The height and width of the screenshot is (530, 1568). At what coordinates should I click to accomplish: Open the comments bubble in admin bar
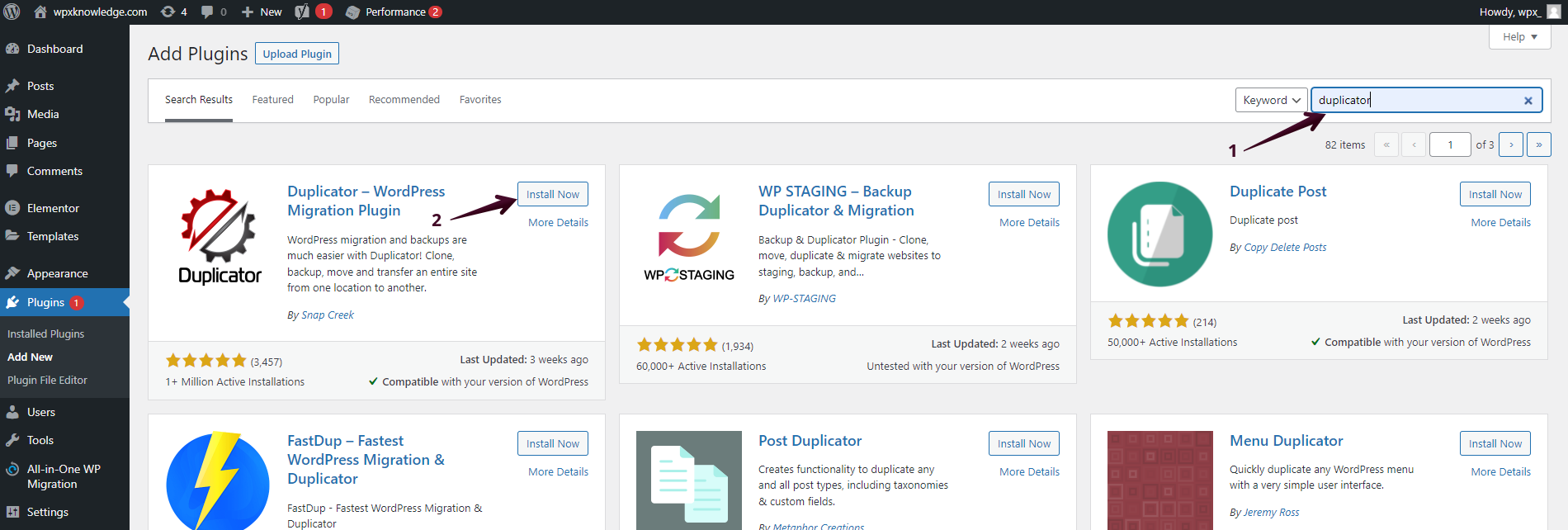(x=213, y=12)
